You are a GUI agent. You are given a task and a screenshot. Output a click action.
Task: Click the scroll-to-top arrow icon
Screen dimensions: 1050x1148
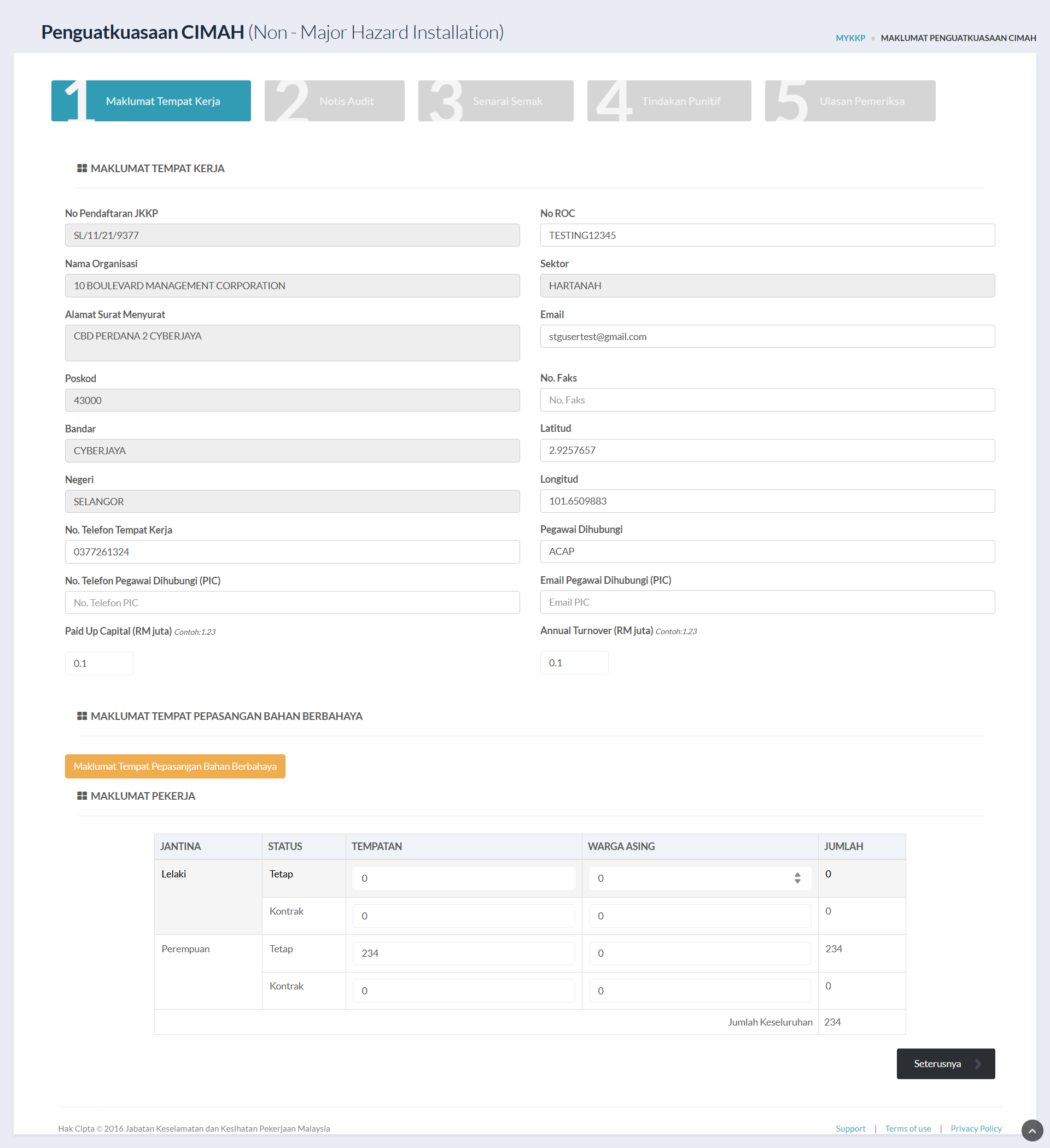1032,1131
